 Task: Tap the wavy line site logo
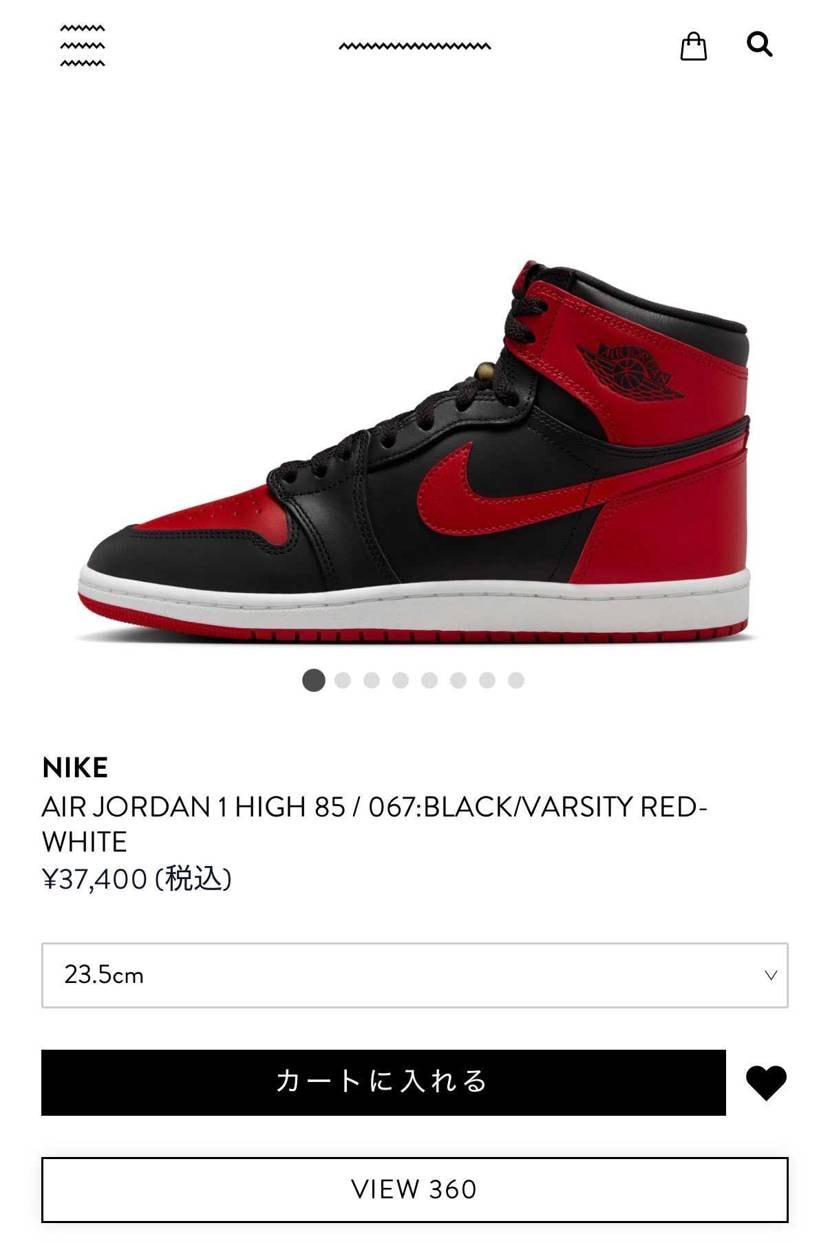414,46
